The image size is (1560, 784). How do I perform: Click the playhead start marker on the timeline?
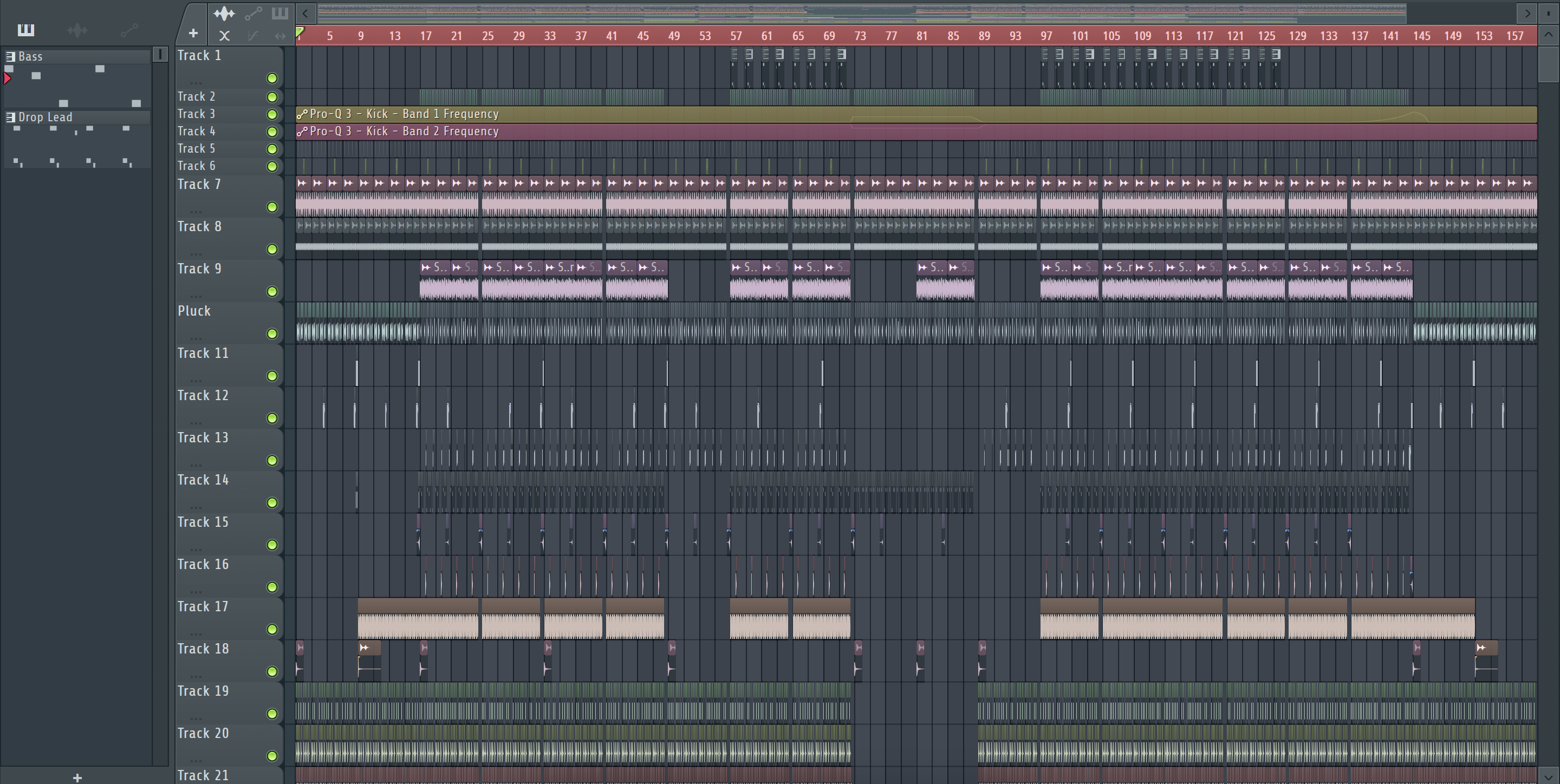coord(300,32)
